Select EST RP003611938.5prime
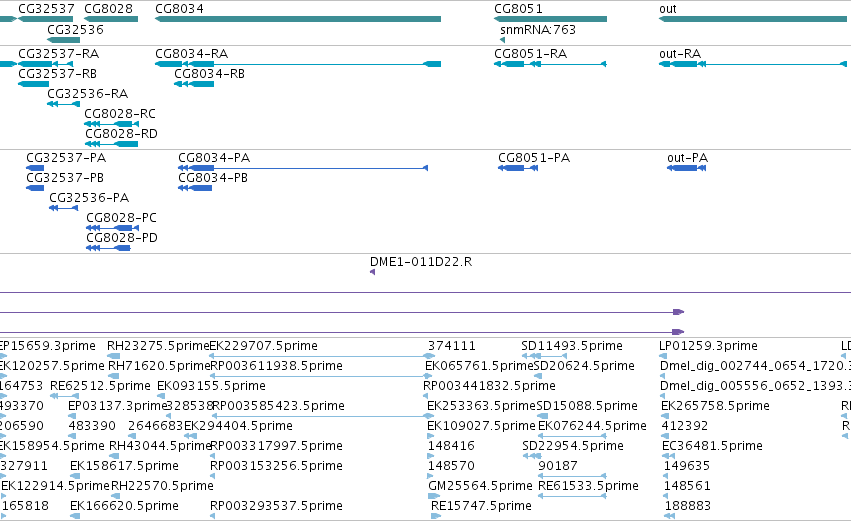Image resolution: width=851 pixels, height=521 pixels. point(276,366)
